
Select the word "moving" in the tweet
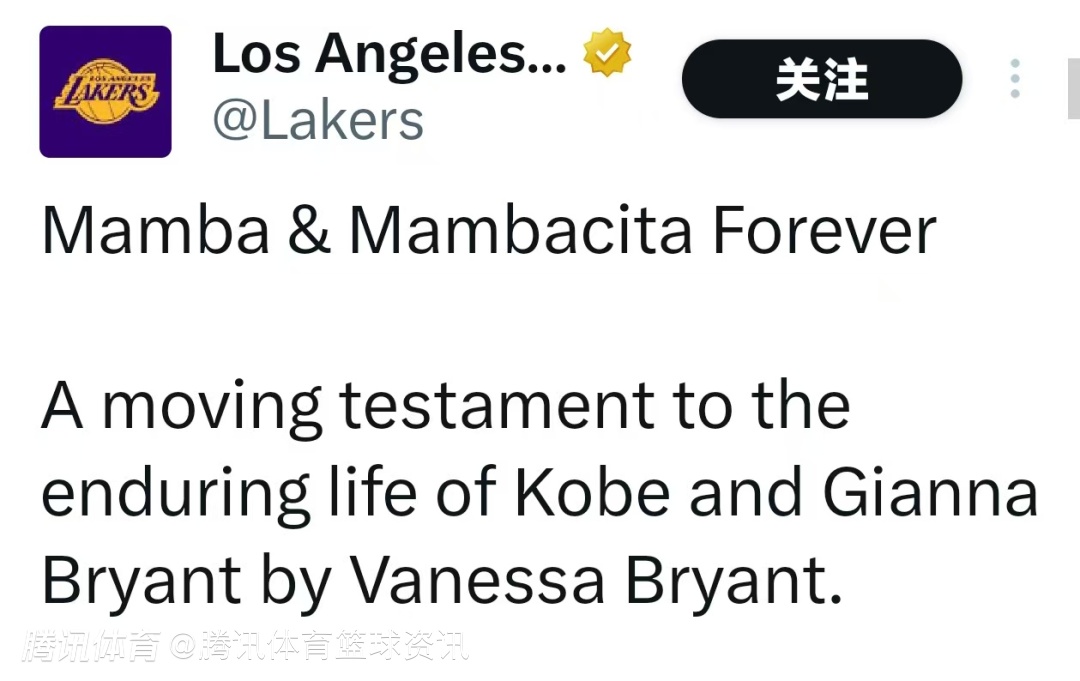212,406
